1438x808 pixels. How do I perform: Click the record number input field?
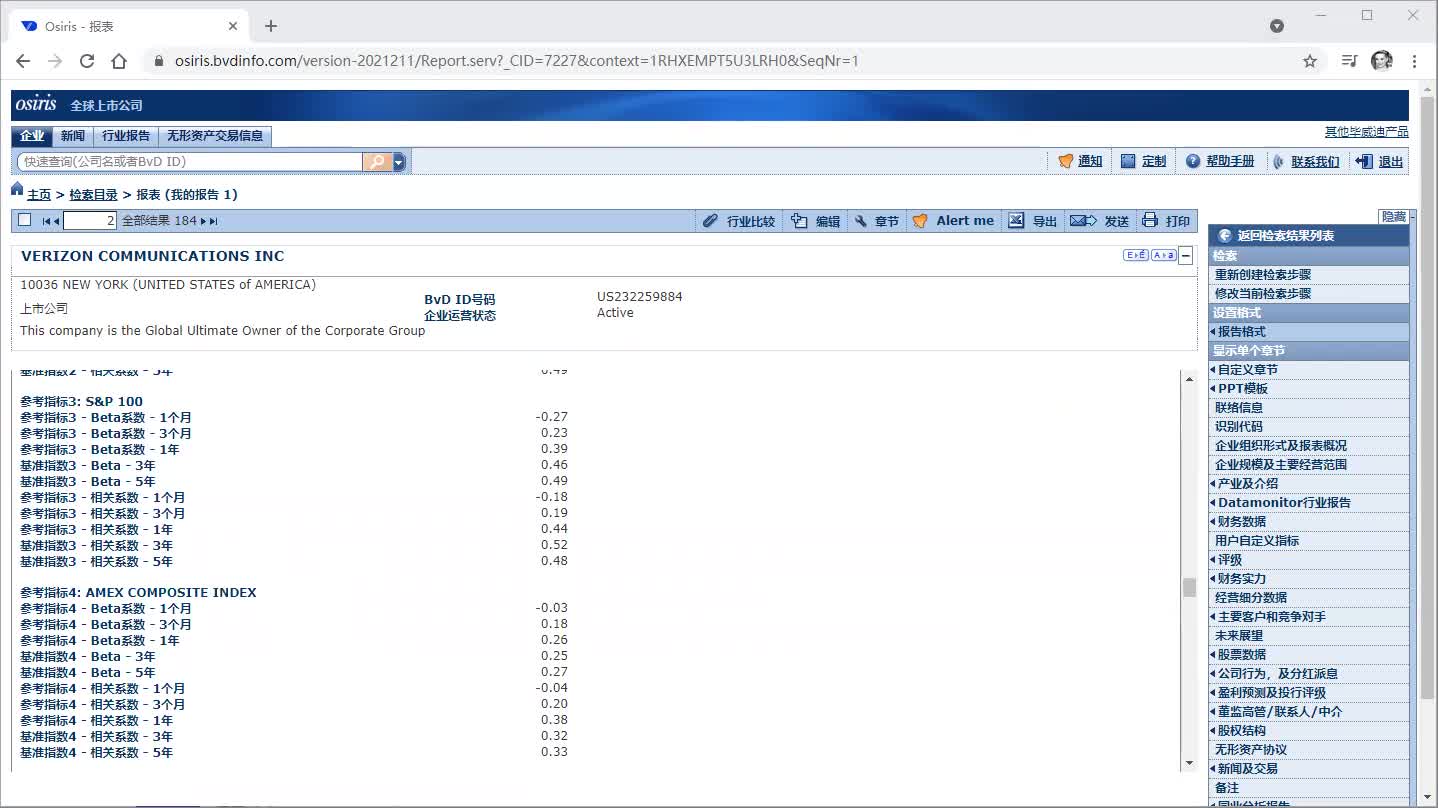(90, 221)
